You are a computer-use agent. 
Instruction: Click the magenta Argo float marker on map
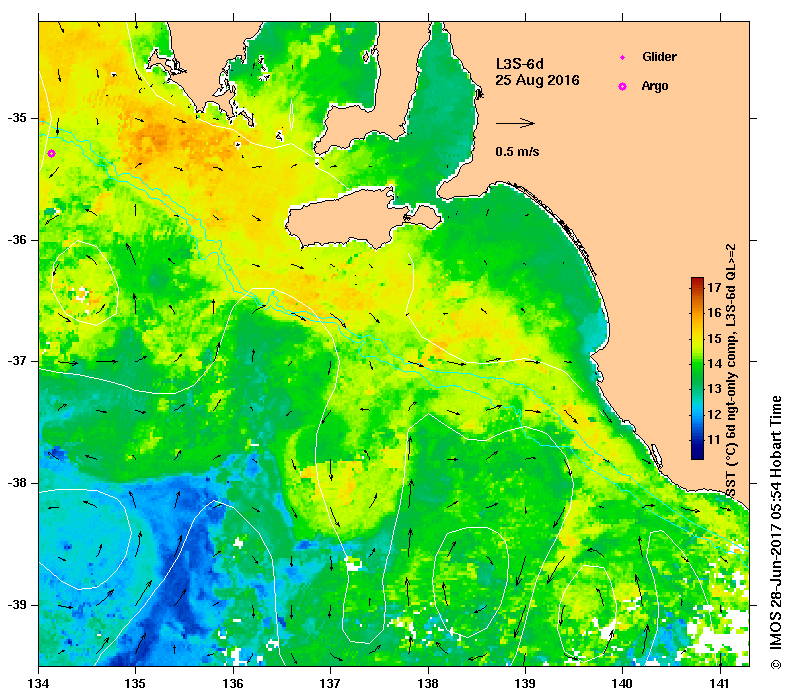click(51, 153)
